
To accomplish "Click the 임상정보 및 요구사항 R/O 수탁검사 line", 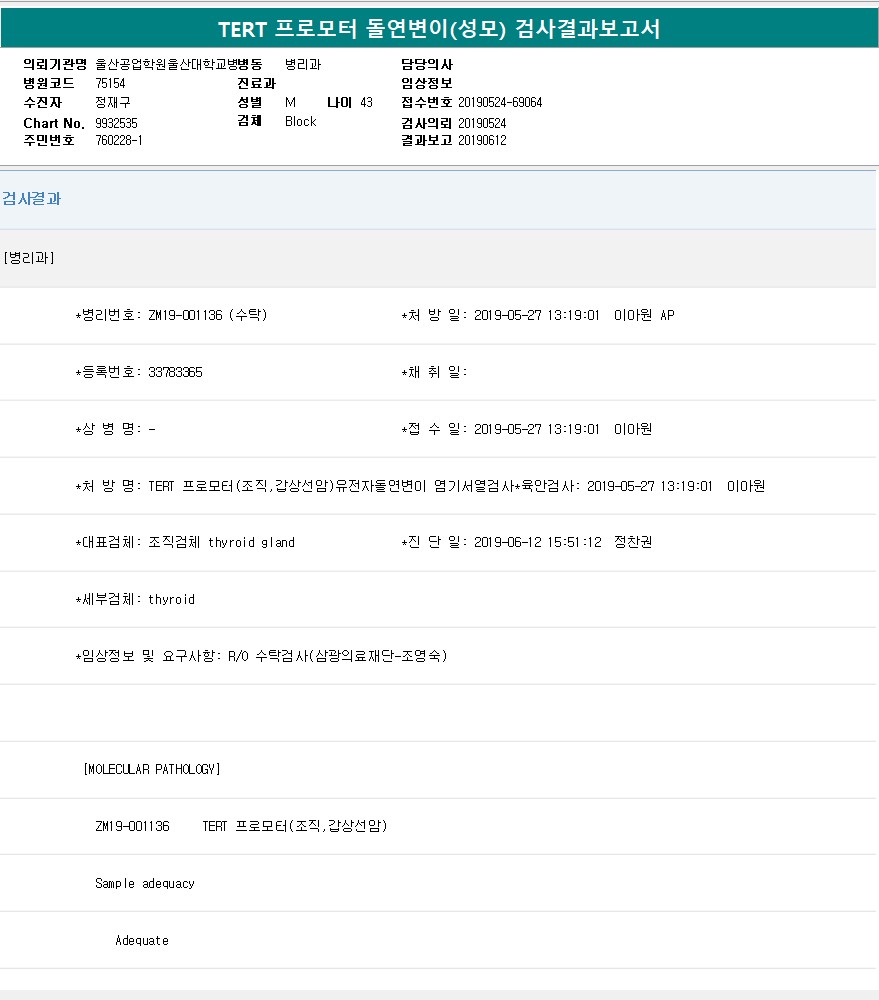I will 262,656.
